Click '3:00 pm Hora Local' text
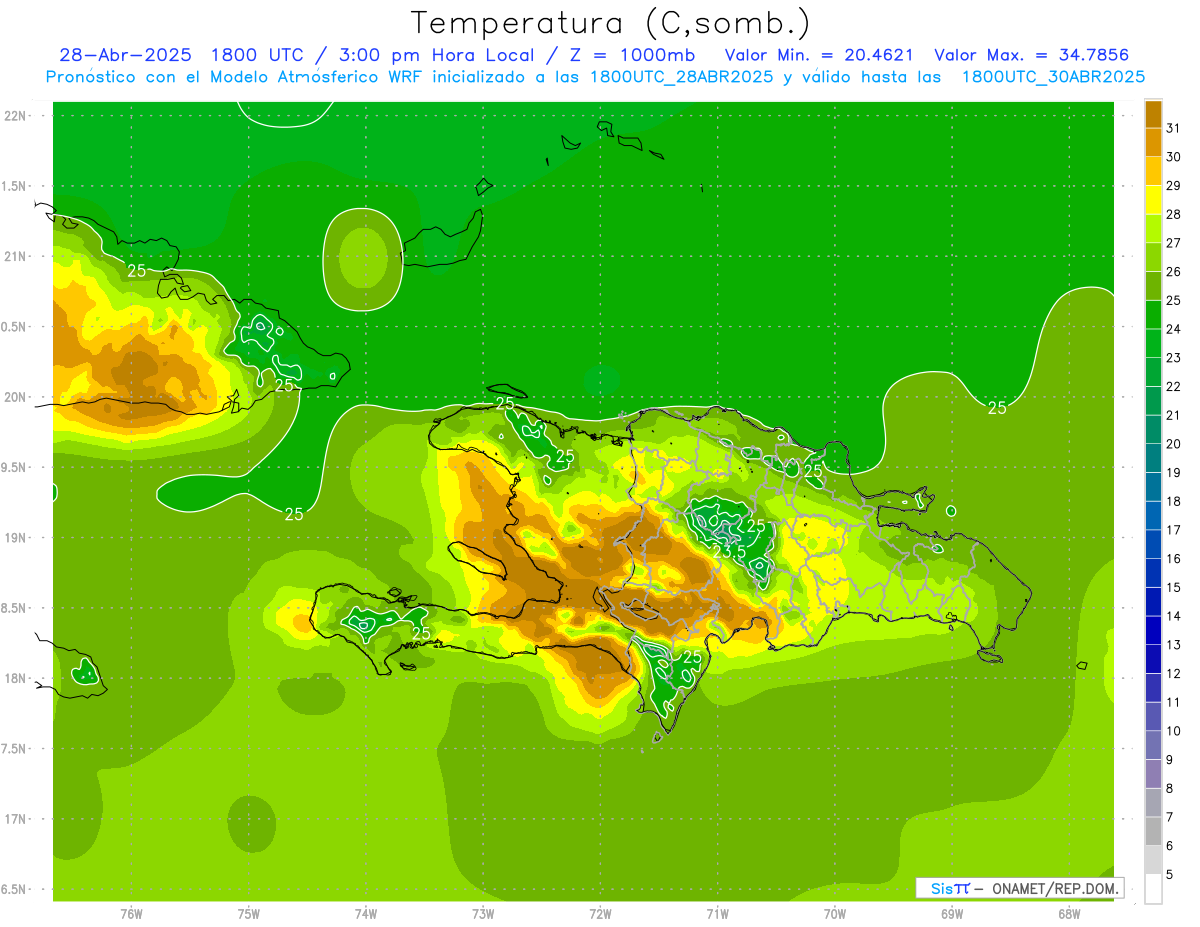This screenshot has width=1200, height=927. [x=434, y=55]
